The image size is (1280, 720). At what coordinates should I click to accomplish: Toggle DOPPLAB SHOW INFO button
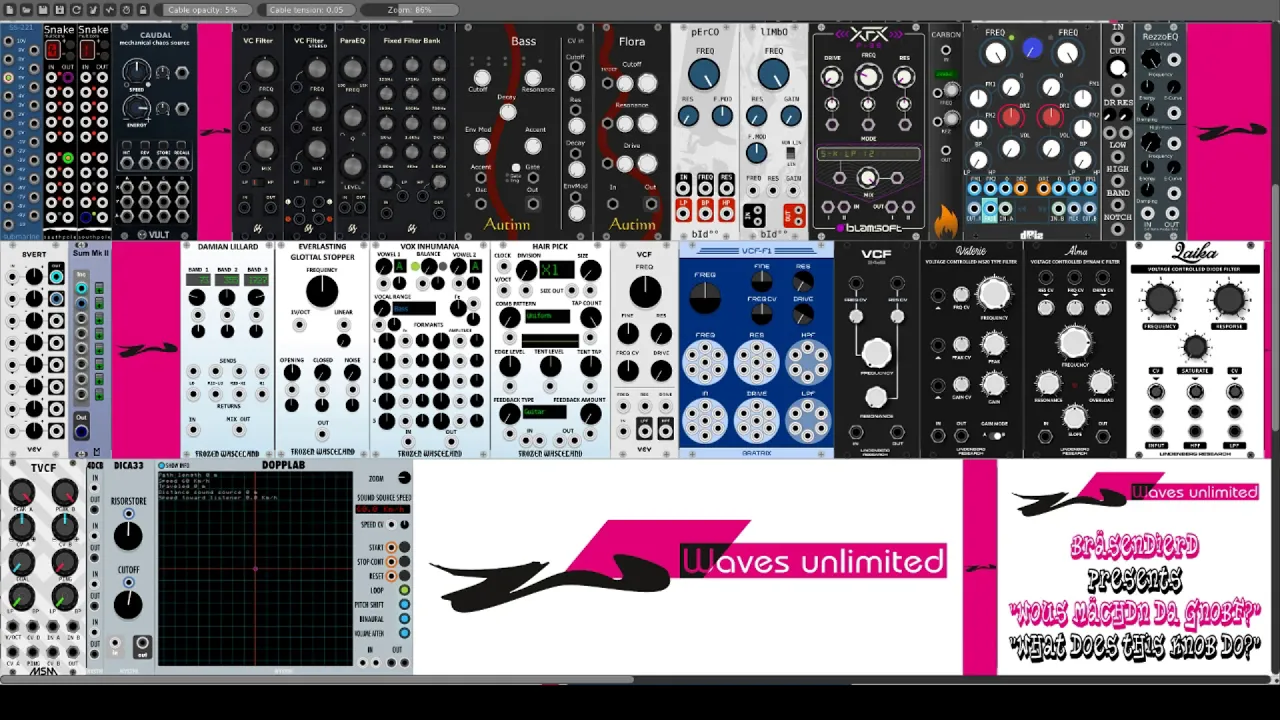162,466
